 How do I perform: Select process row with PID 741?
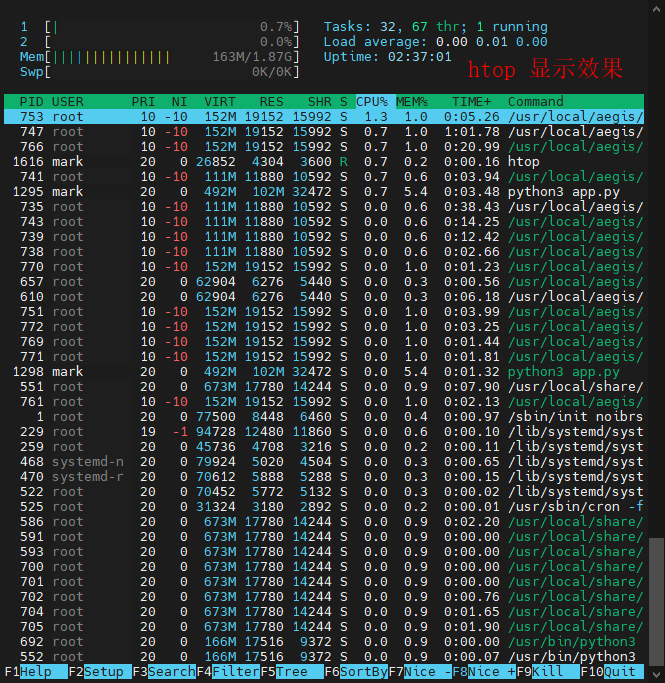324,177
